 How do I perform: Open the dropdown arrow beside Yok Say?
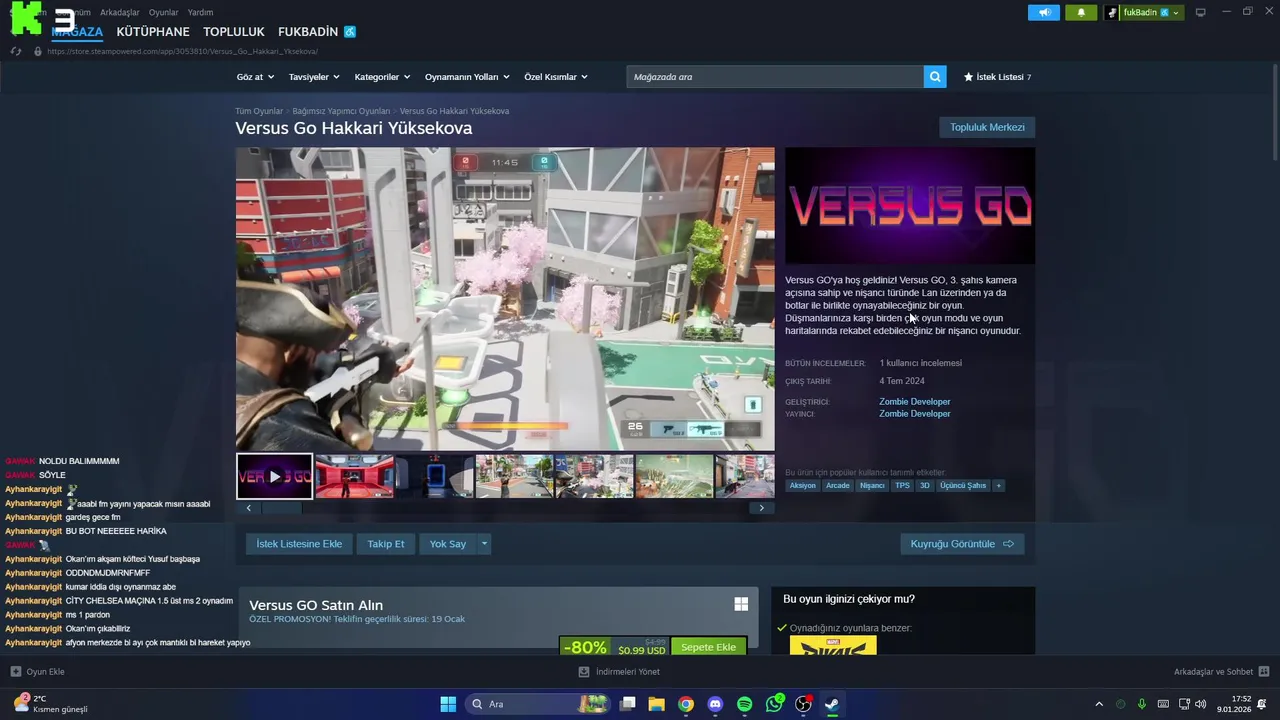click(484, 544)
